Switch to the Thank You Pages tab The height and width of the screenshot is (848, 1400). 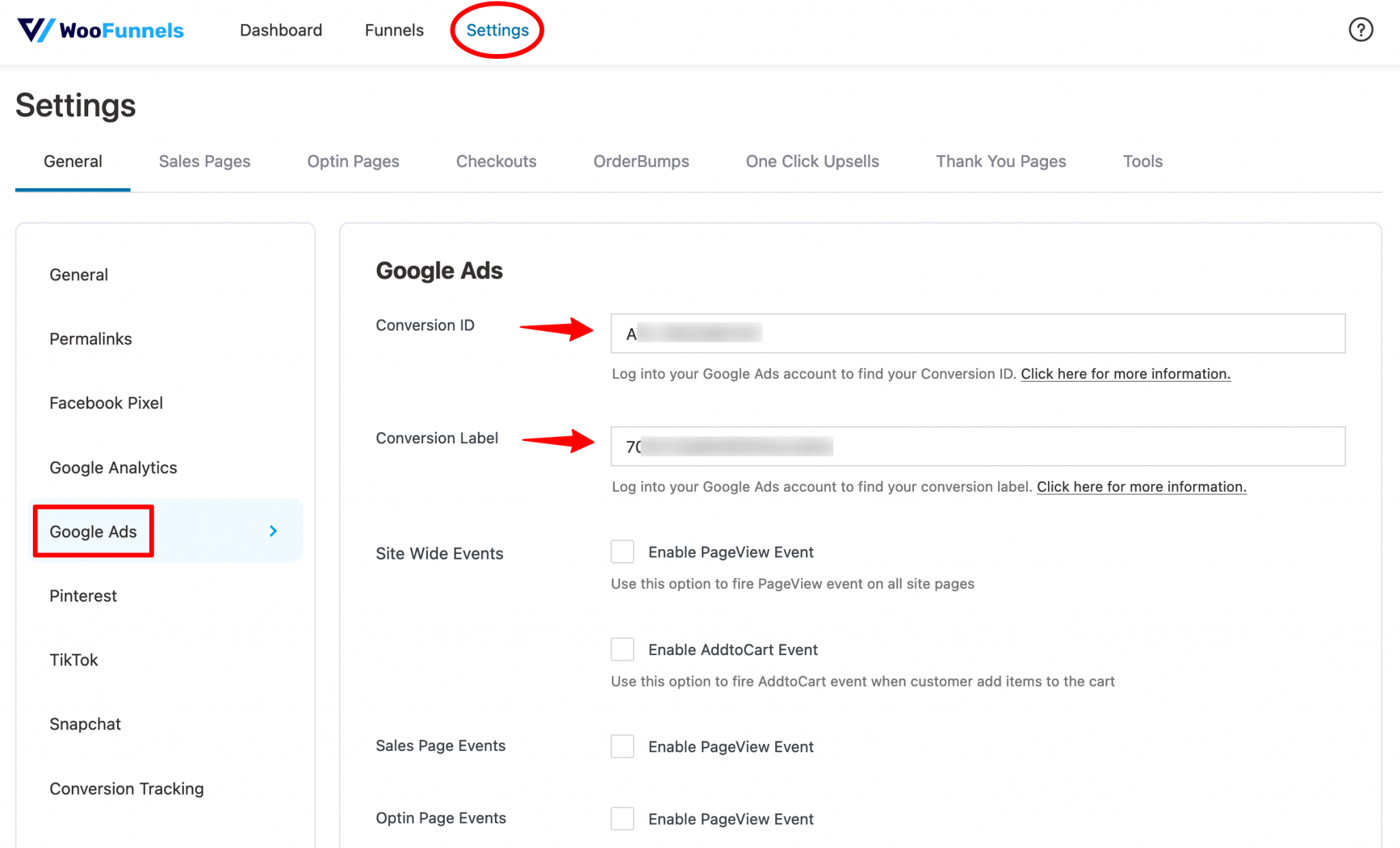(1000, 161)
